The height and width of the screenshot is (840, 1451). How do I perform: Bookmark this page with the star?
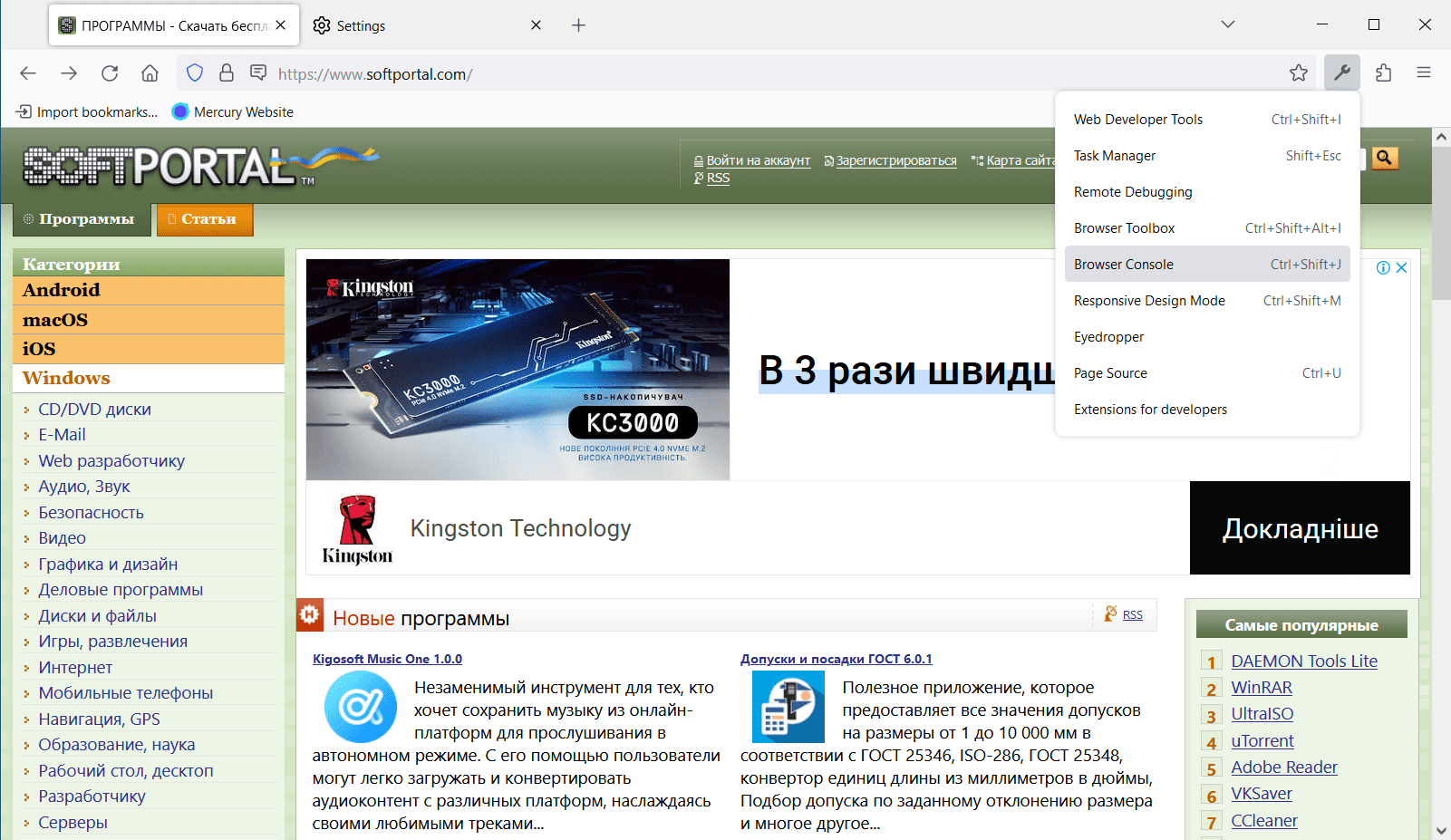coord(1299,73)
